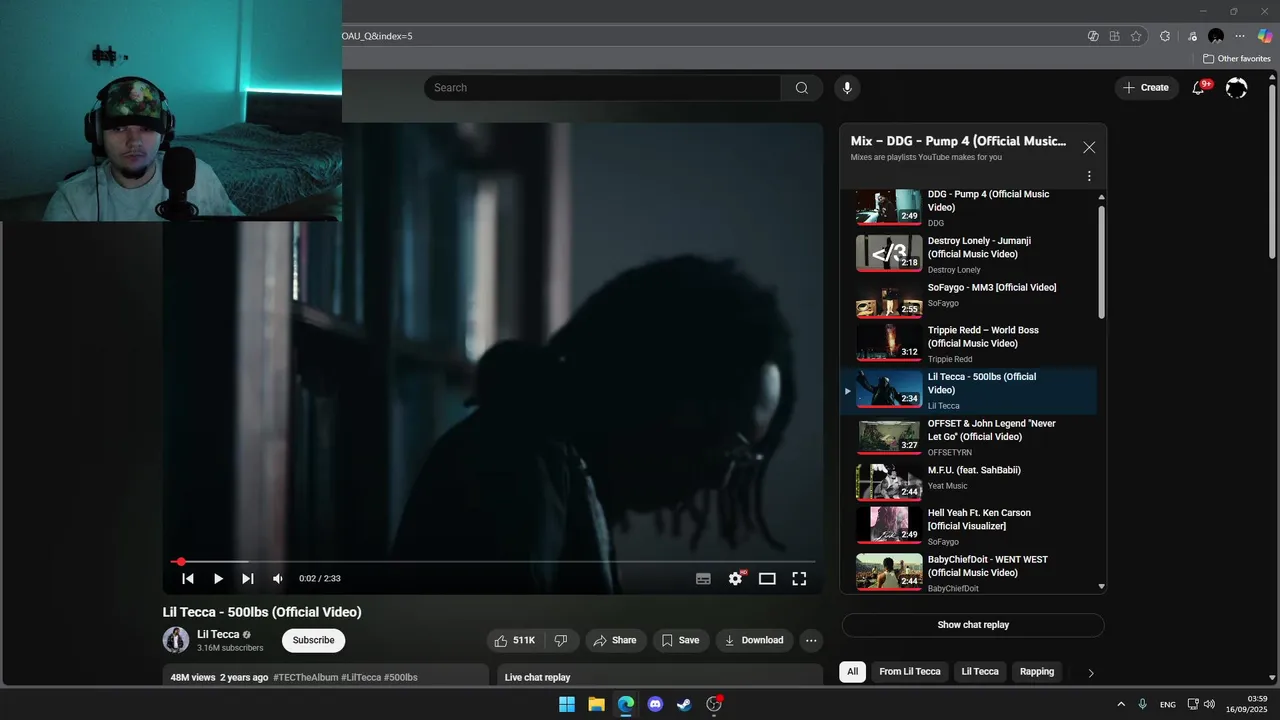Select M.F.U. (feat. SahBabii) entry
Image resolution: width=1280 pixels, height=720 pixels.
(x=968, y=481)
